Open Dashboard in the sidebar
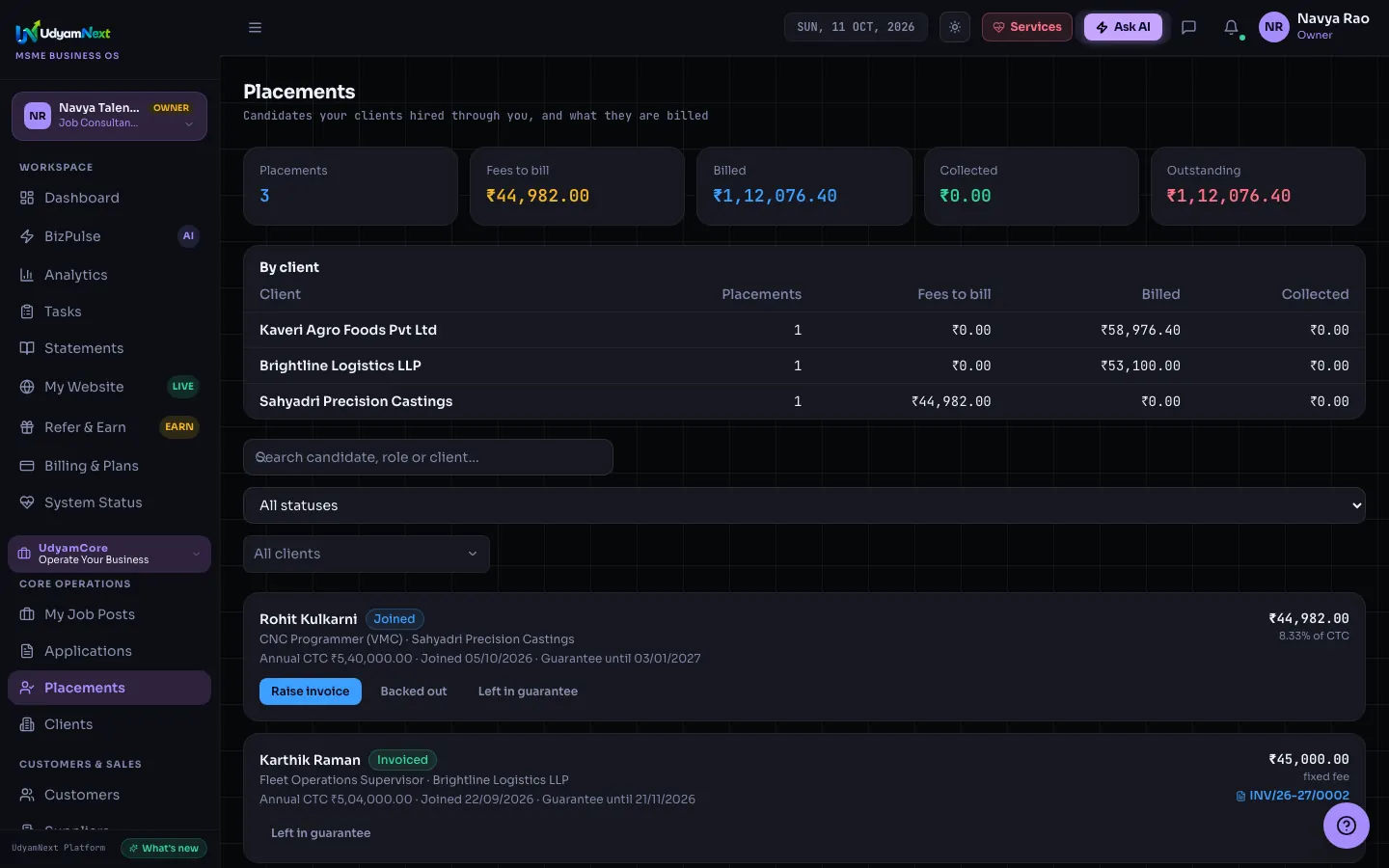Screen dimensions: 1389x868 (109, 198)
